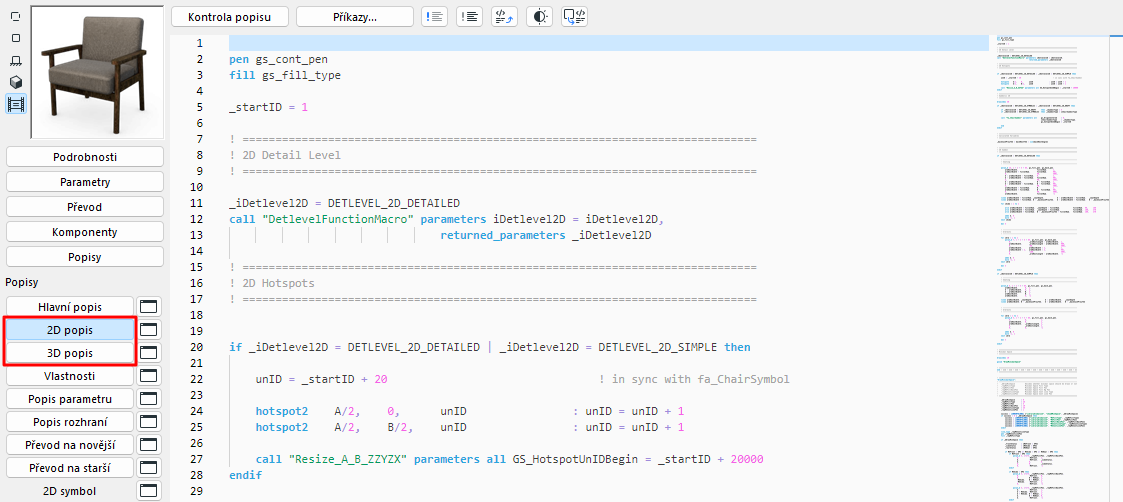Open the Příkazy... commands button

click(355, 16)
